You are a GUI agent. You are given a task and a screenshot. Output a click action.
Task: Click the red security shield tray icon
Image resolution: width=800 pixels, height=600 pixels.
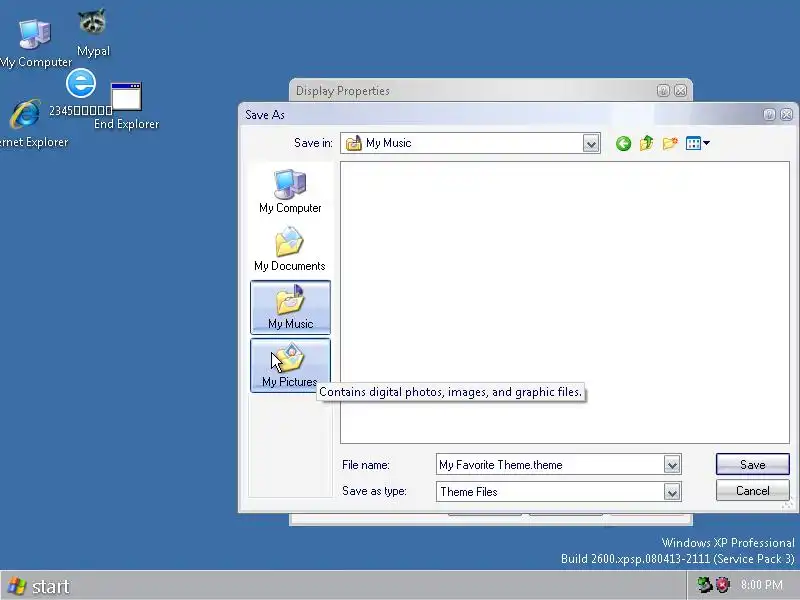pos(722,585)
